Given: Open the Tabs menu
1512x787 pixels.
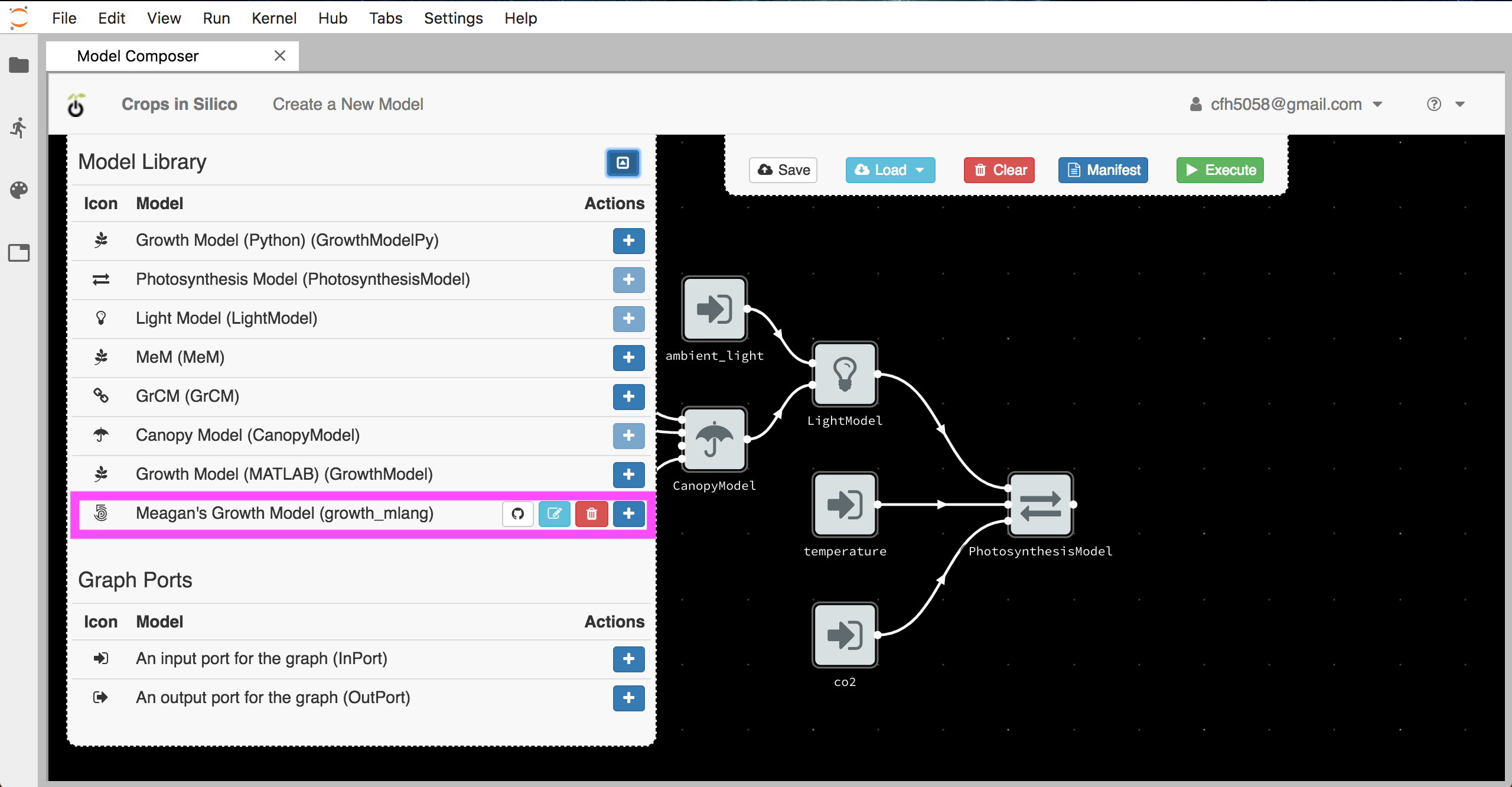Looking at the screenshot, I should (x=386, y=18).
